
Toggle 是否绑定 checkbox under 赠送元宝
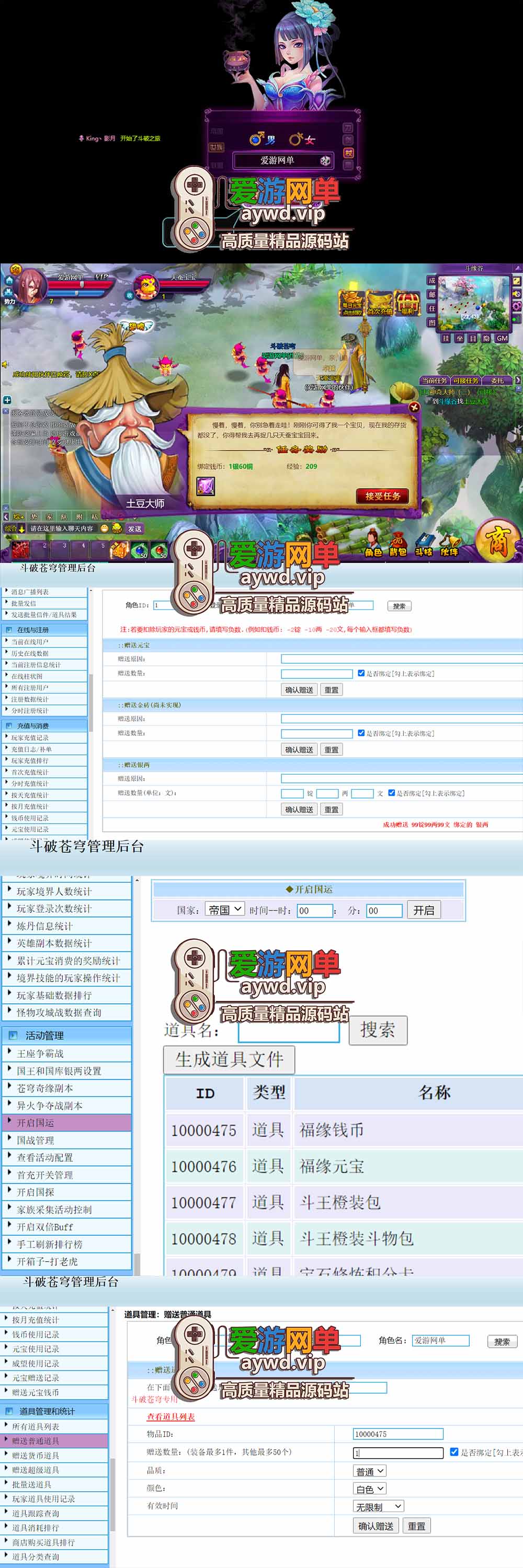[x=361, y=673]
